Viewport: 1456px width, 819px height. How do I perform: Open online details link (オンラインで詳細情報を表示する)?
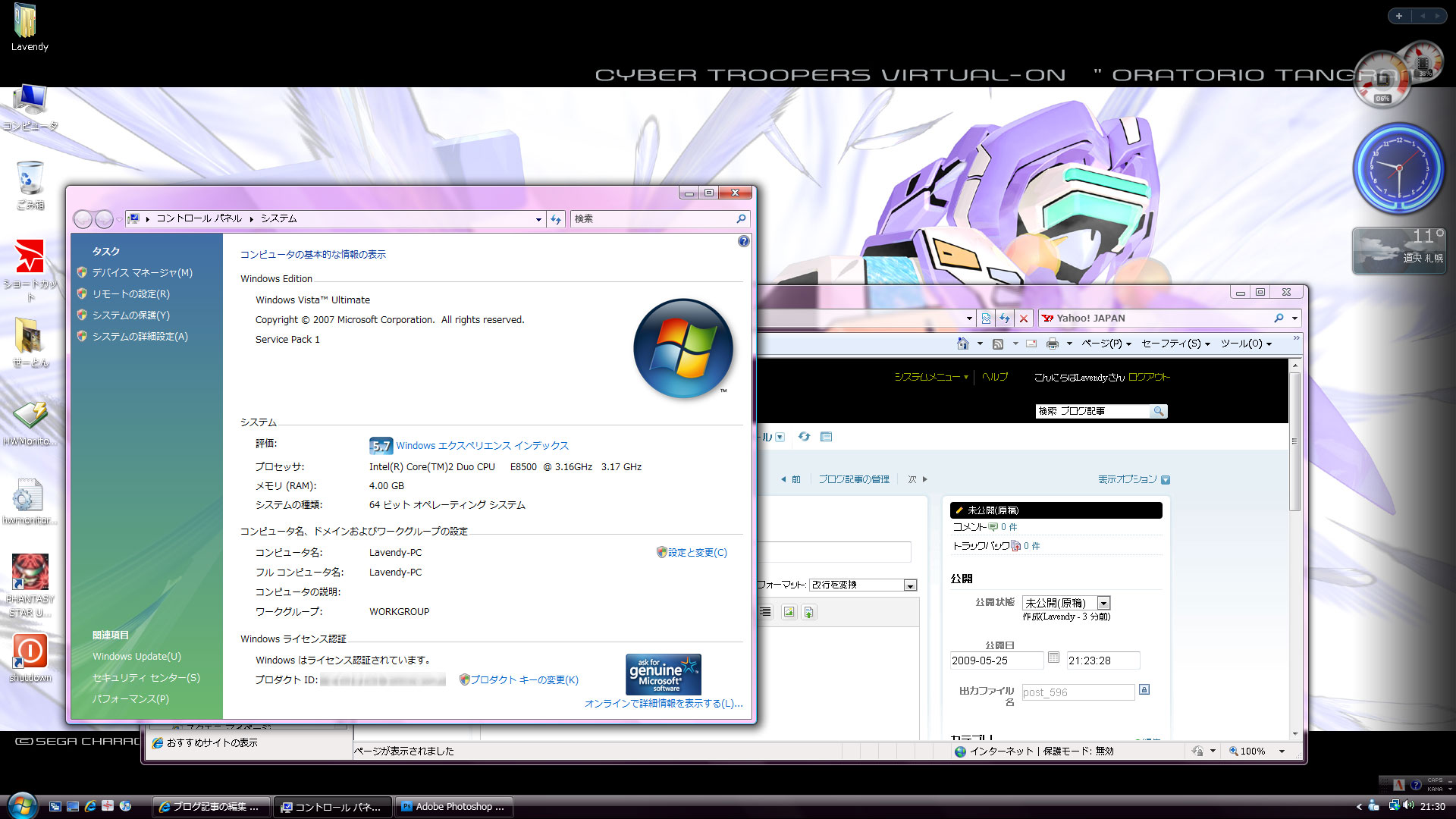click(664, 704)
